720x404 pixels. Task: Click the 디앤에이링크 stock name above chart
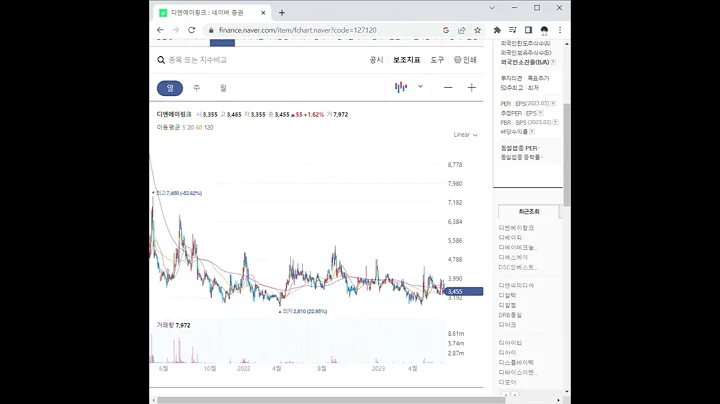(x=174, y=114)
